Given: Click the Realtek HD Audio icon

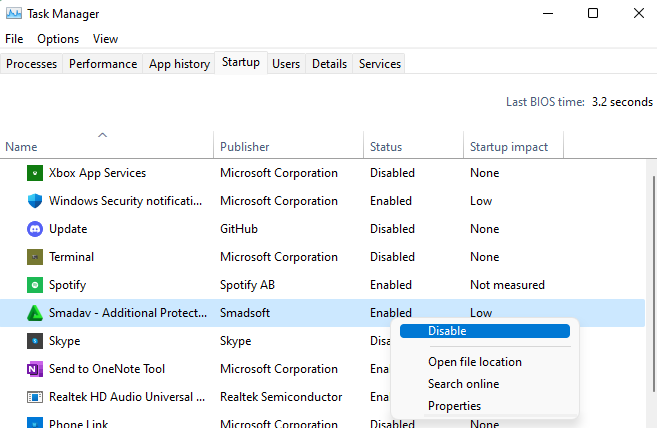Looking at the screenshot, I should pyautogui.click(x=35, y=397).
